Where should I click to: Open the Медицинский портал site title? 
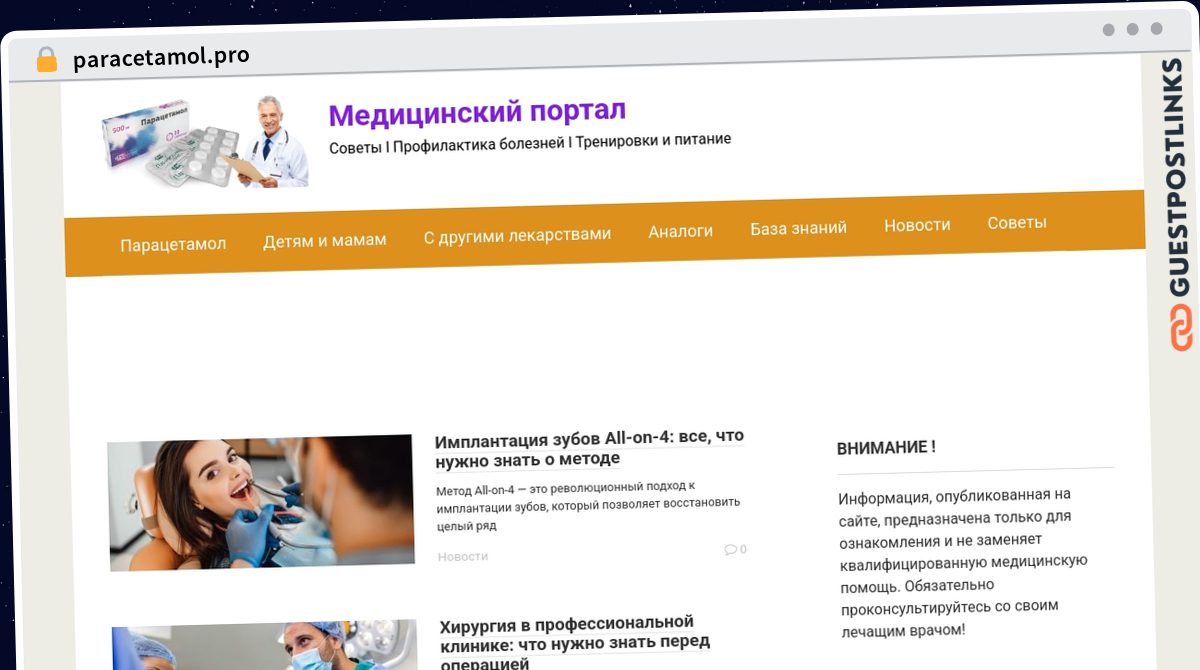pyautogui.click(x=477, y=113)
